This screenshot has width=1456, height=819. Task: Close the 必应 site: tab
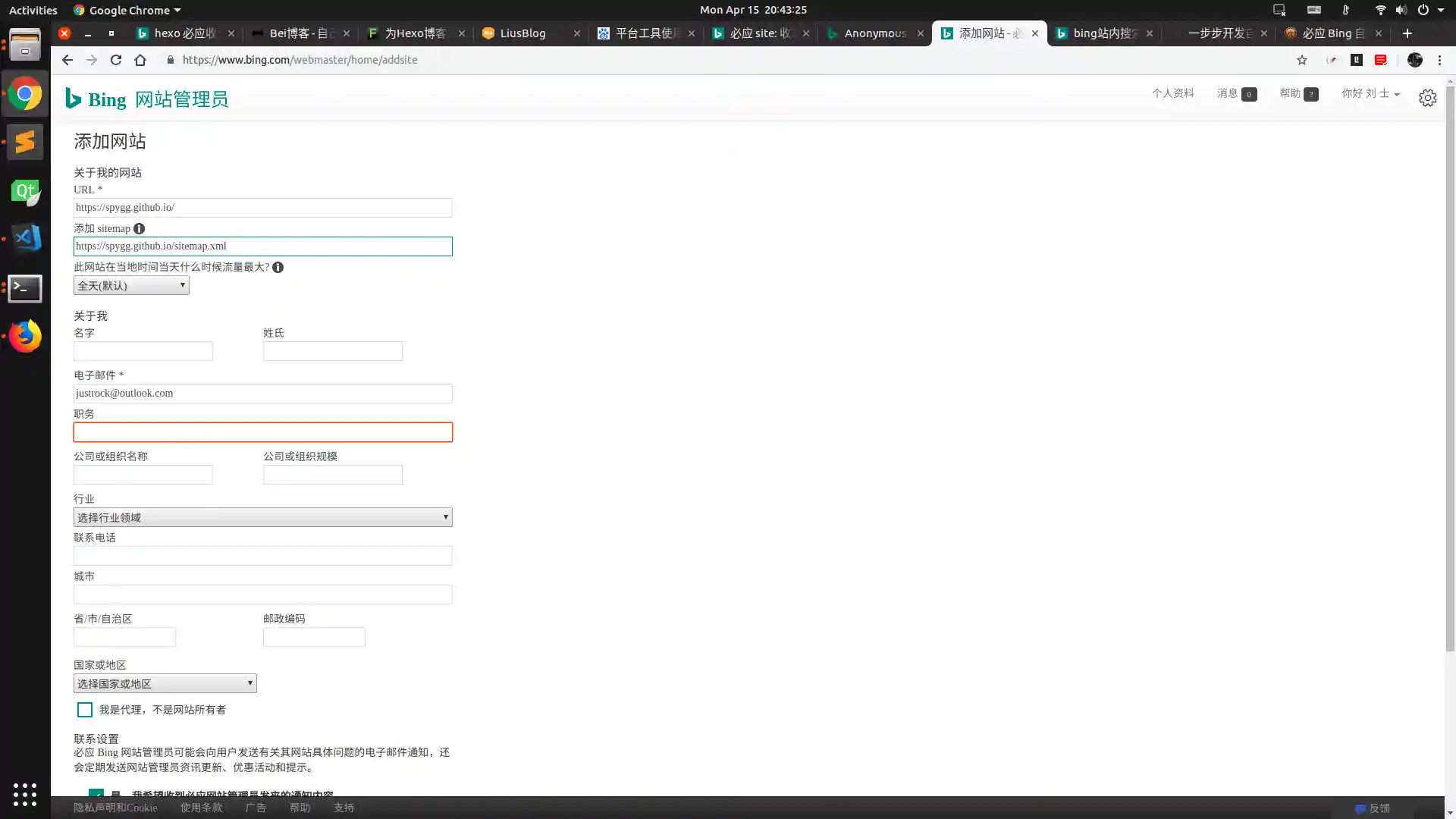click(x=806, y=33)
